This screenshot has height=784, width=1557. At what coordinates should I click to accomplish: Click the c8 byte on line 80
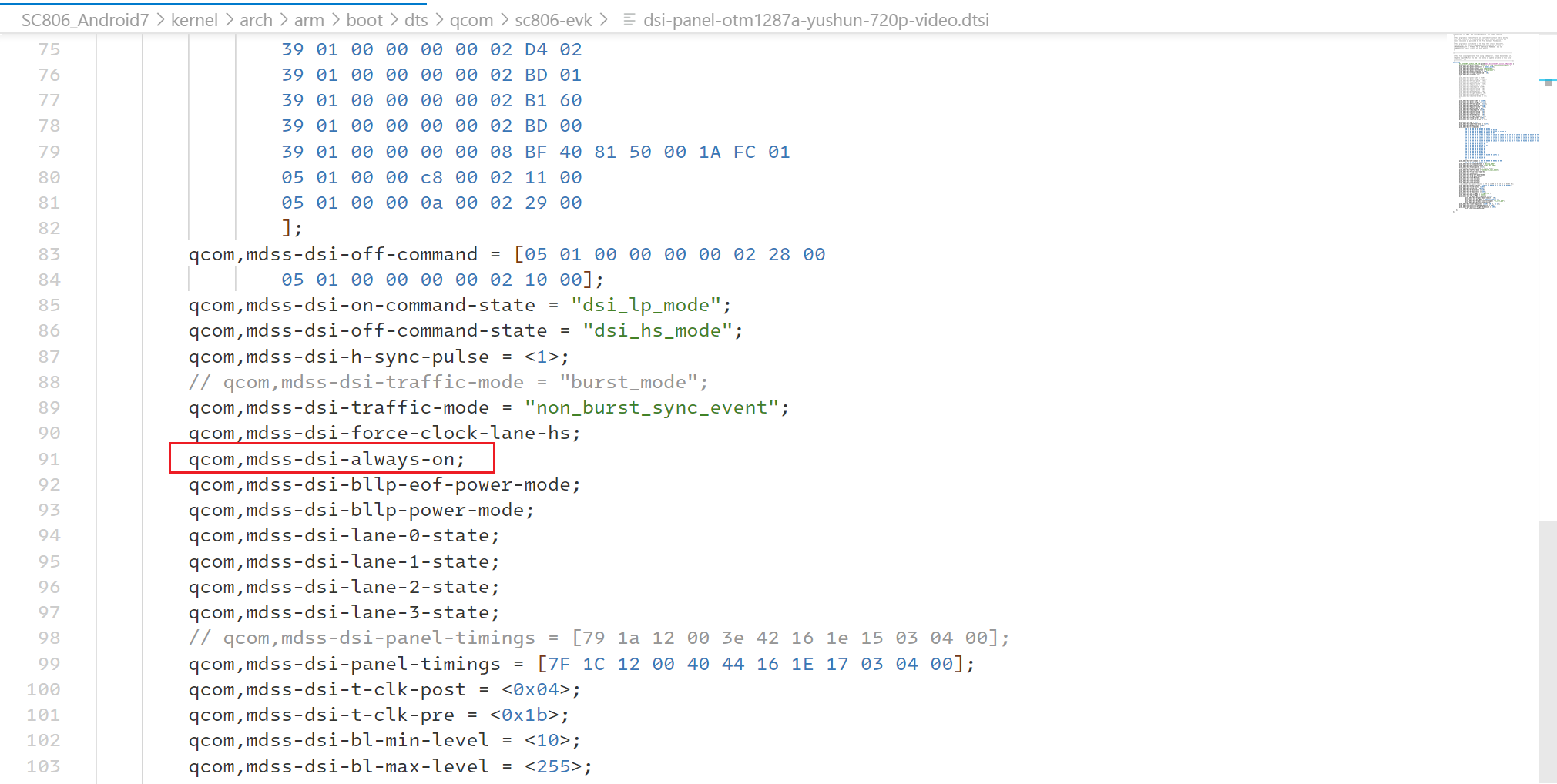point(431,177)
